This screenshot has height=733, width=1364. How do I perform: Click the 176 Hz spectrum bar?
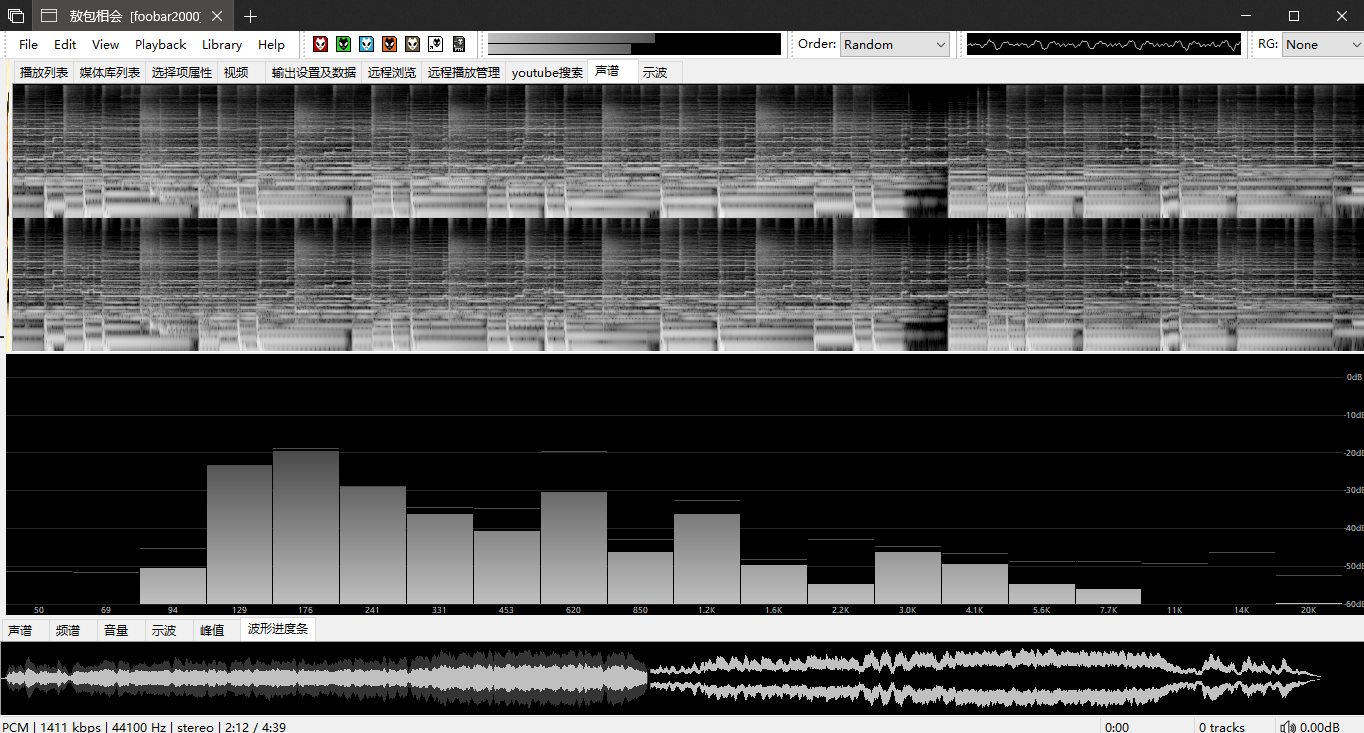pyautogui.click(x=306, y=527)
